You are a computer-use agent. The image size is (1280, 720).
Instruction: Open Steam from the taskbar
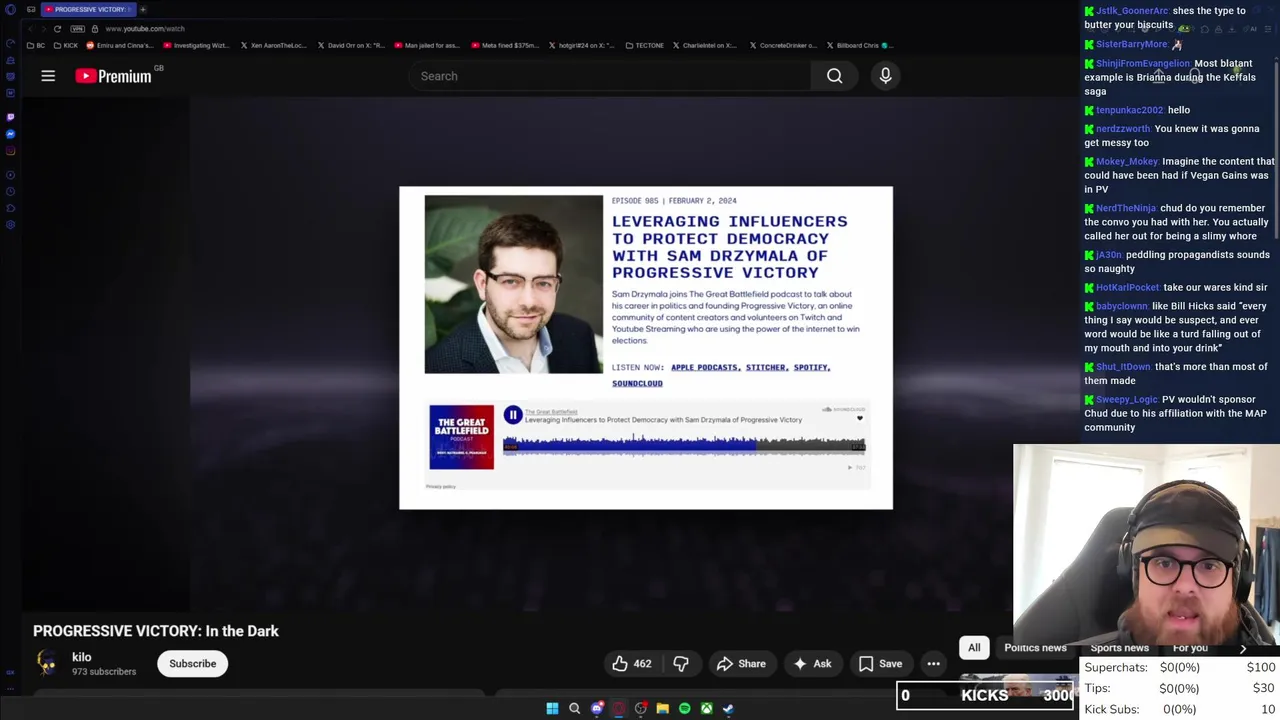point(728,709)
